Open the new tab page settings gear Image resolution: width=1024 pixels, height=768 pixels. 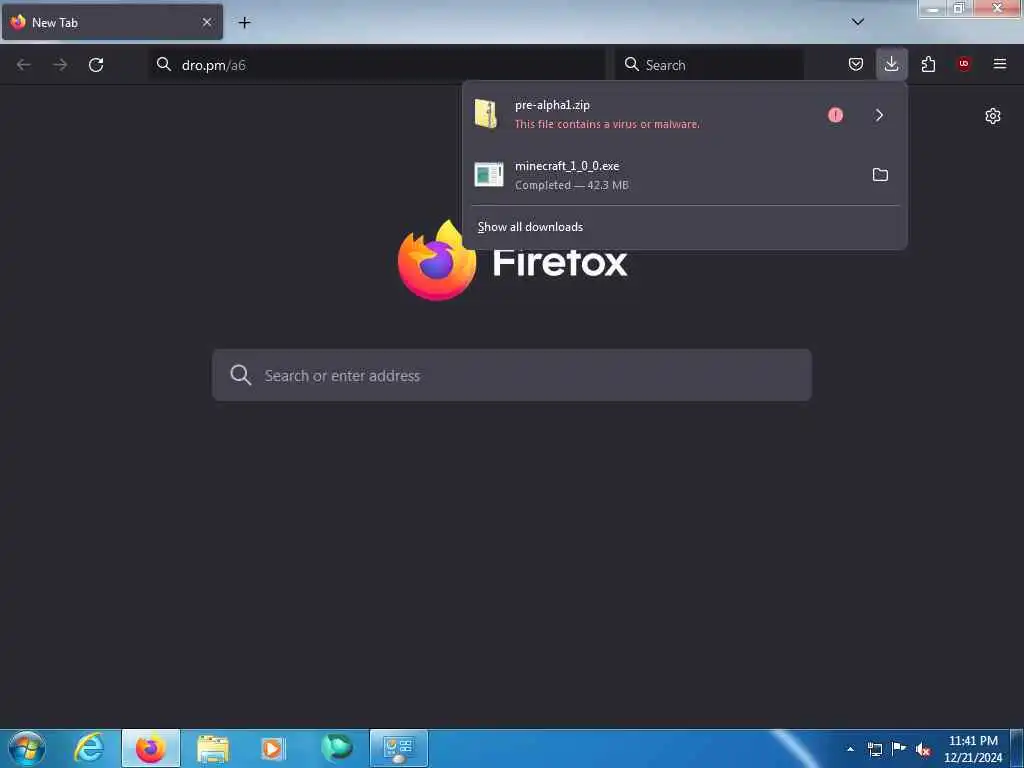pos(993,116)
